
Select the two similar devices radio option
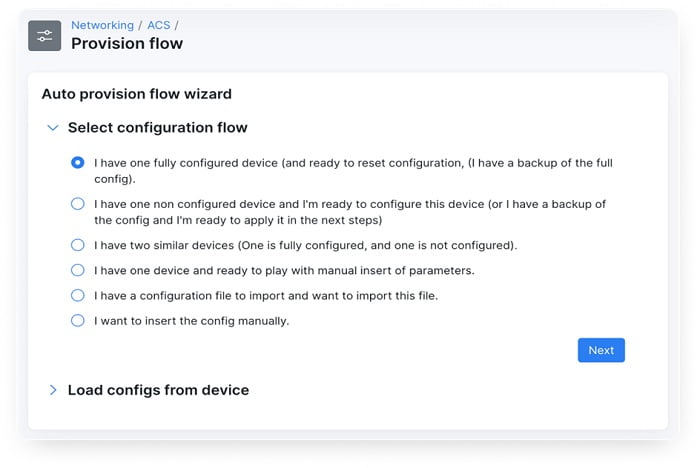(77, 244)
